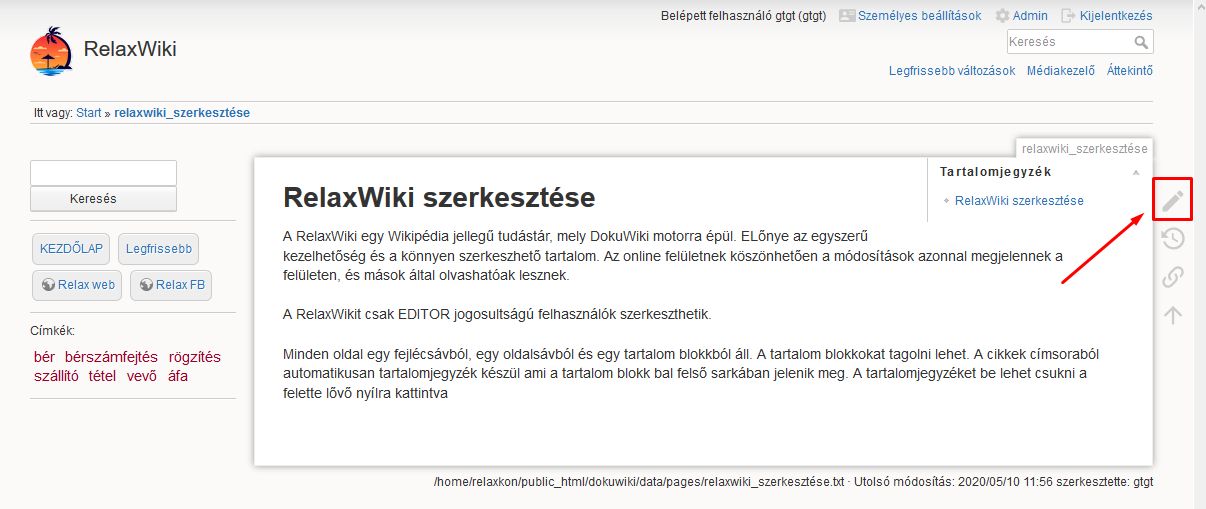Click the sidebar Legfrissebb button
Viewport: 1206px width, 509px height.
coord(158,249)
